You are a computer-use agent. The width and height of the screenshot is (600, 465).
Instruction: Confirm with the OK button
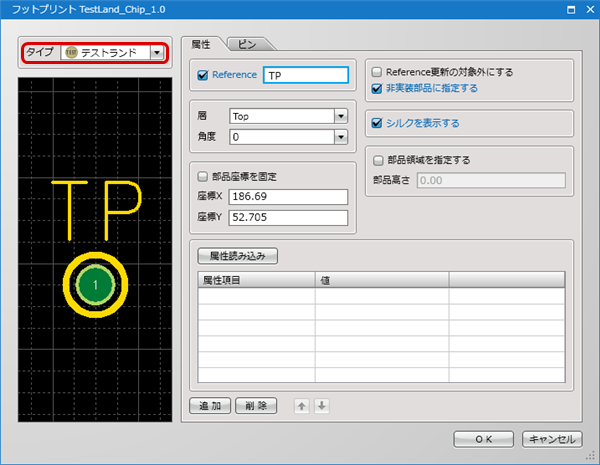coord(484,439)
